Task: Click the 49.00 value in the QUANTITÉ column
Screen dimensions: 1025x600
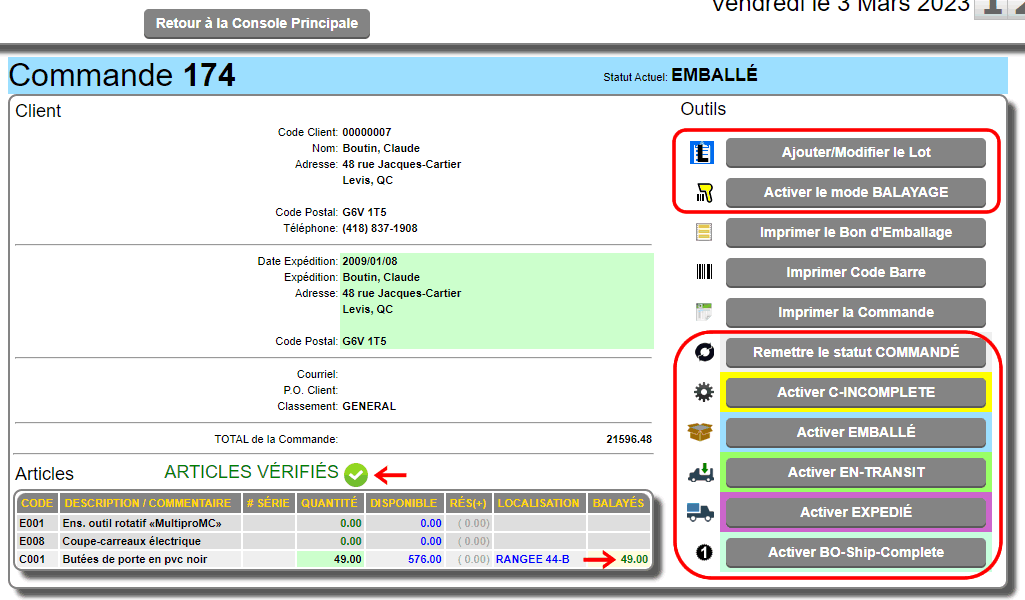Action: pos(348,559)
